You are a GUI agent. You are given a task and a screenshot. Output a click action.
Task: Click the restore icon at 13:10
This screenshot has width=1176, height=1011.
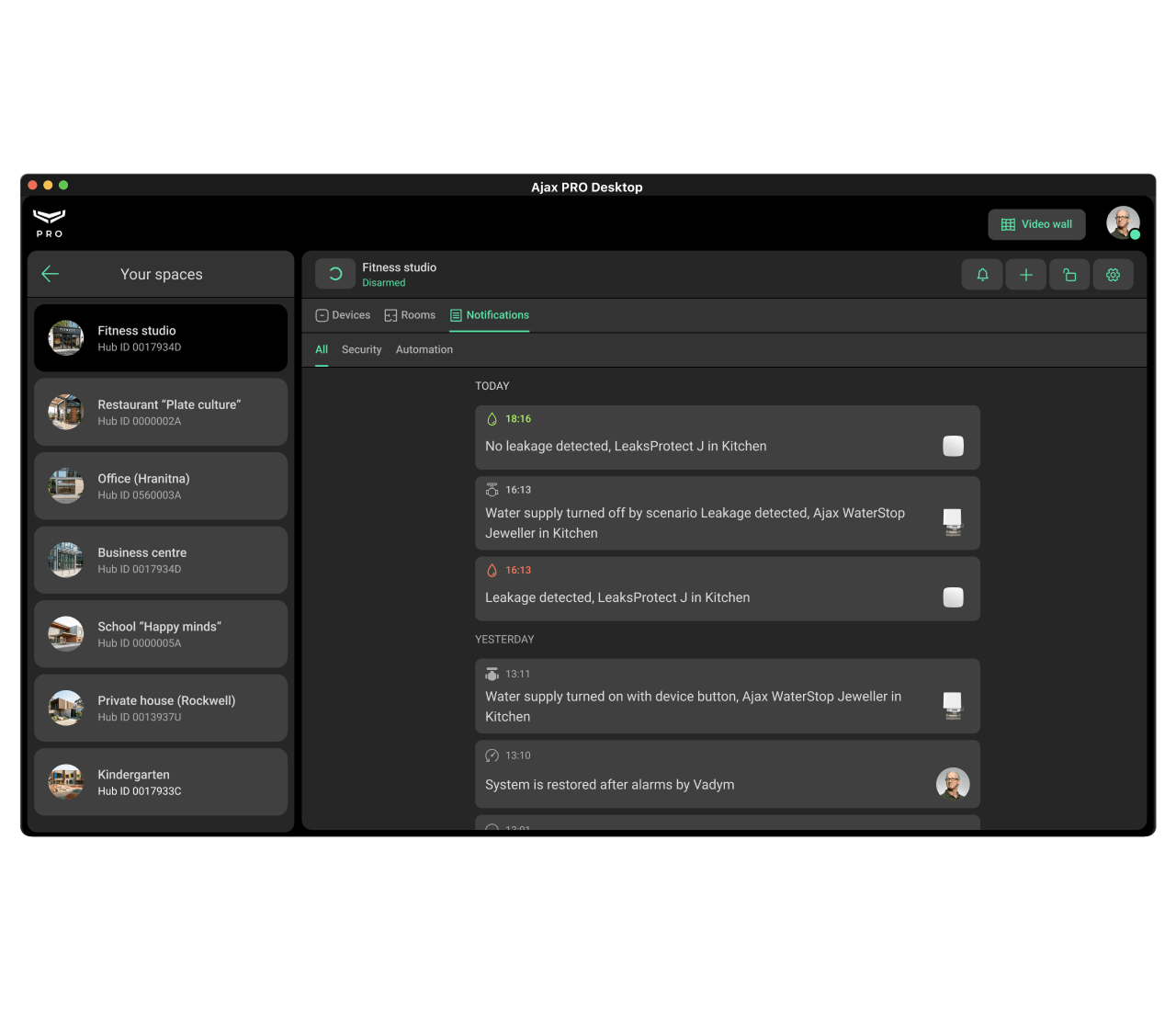[492, 755]
